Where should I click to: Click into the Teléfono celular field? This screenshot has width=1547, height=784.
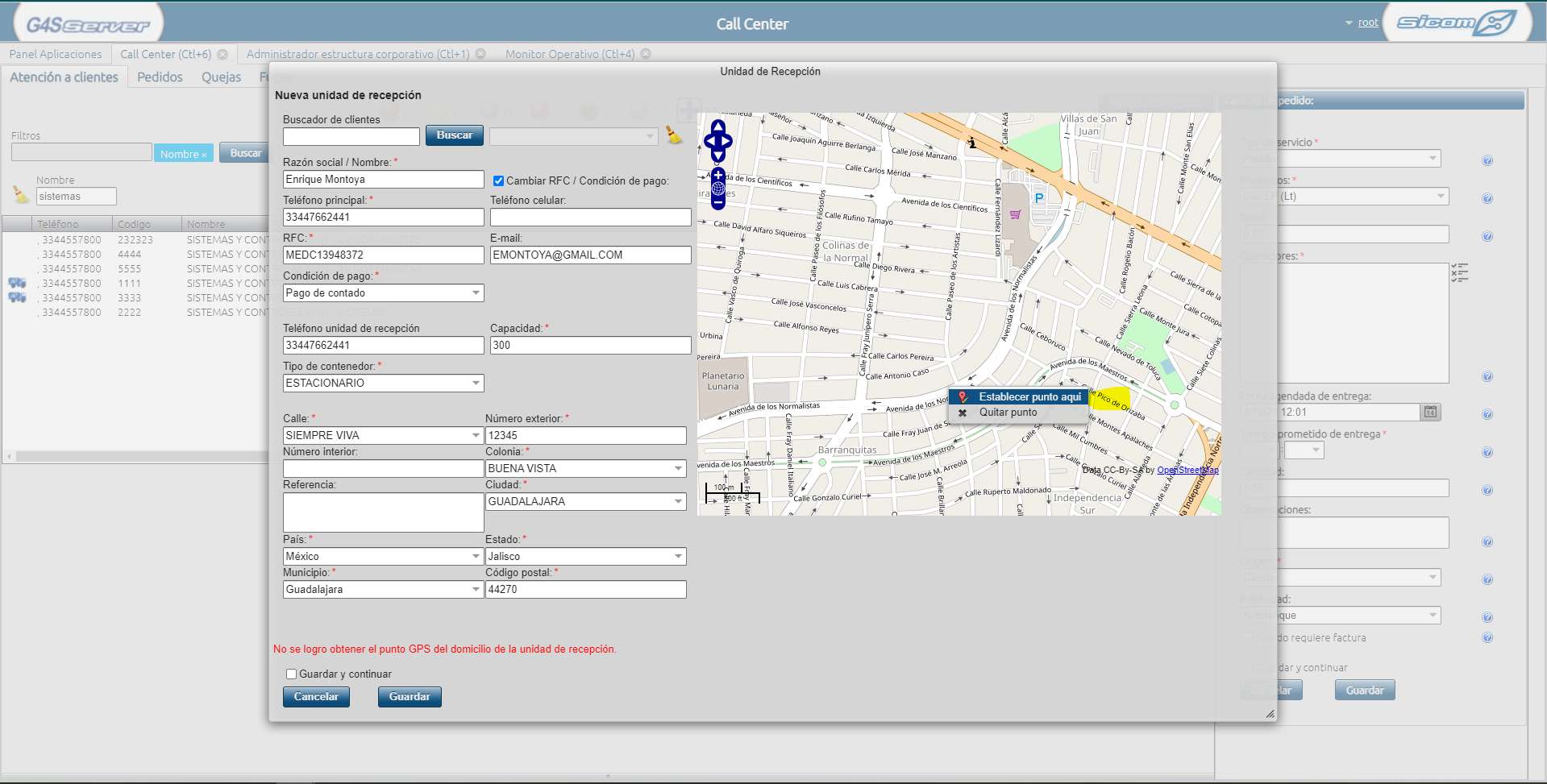coord(590,218)
